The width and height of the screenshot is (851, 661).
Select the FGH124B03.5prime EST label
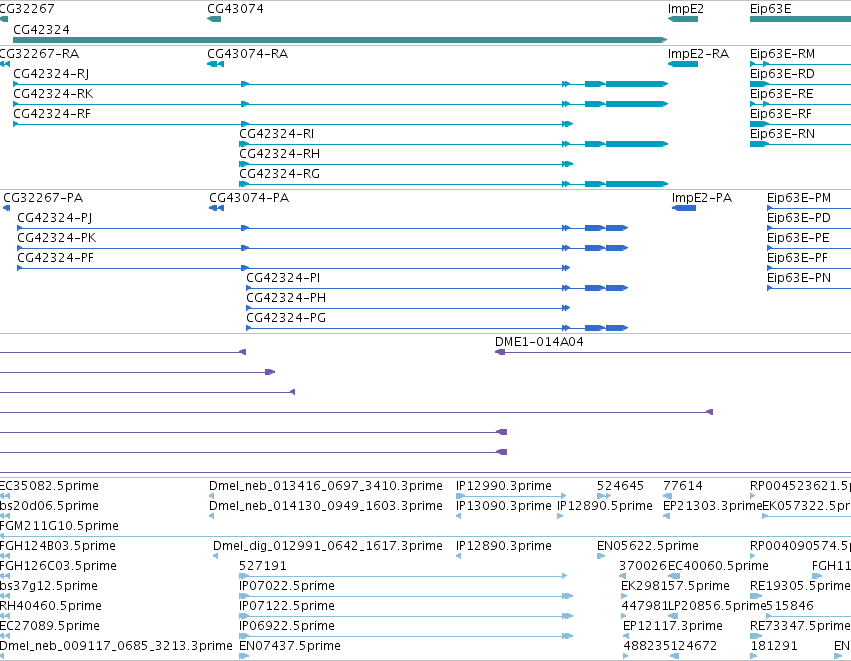pos(58,546)
